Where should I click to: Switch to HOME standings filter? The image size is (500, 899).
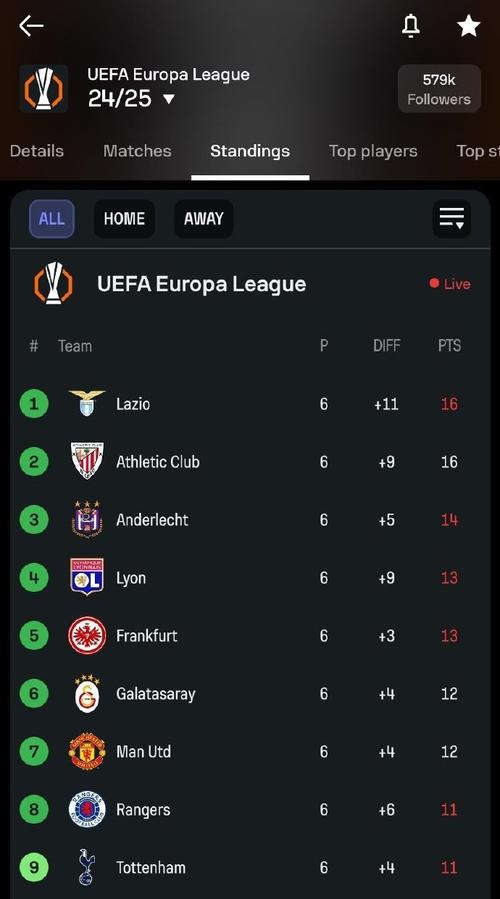pos(124,218)
